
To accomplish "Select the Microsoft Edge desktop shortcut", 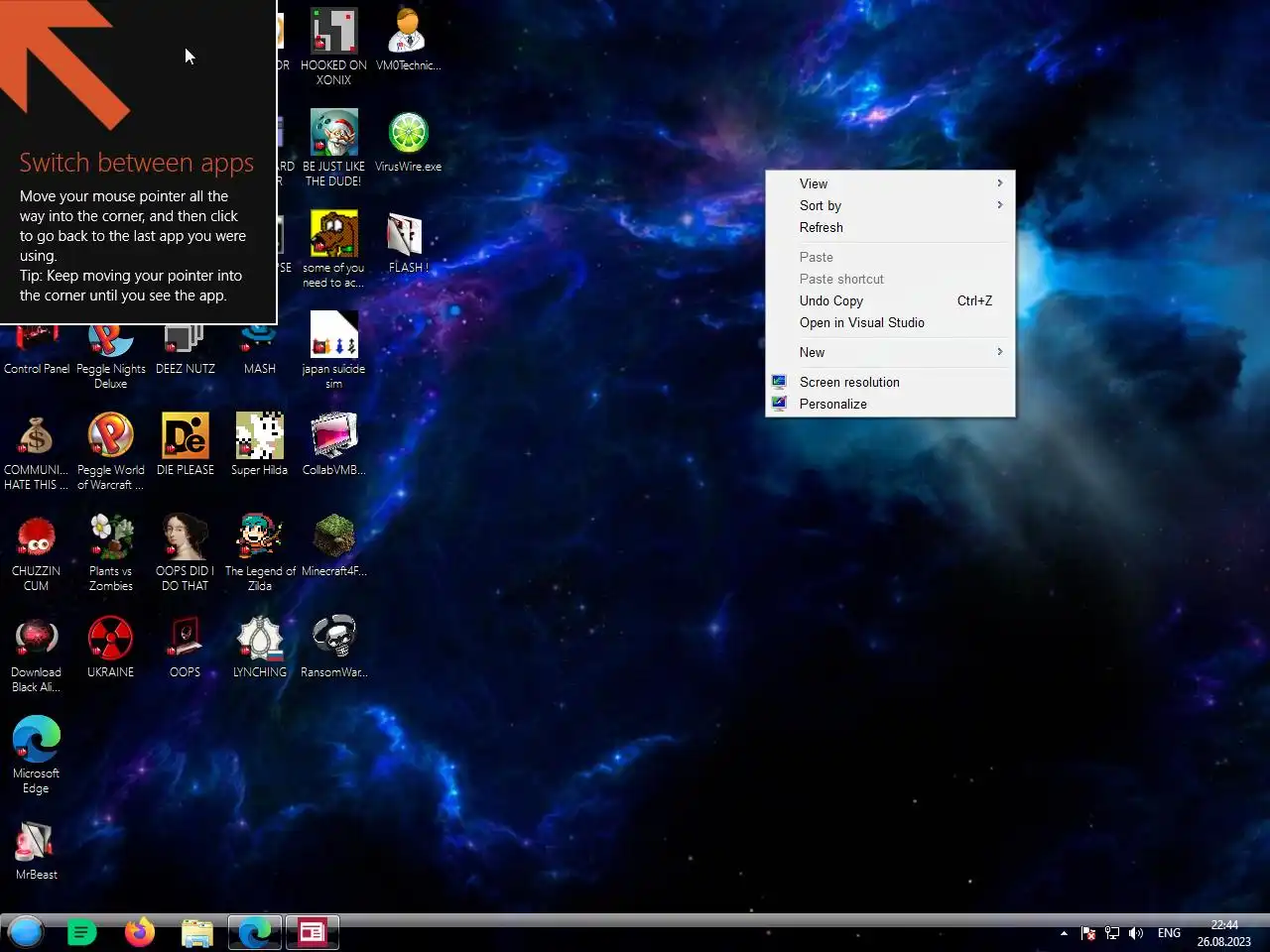I will (x=37, y=755).
